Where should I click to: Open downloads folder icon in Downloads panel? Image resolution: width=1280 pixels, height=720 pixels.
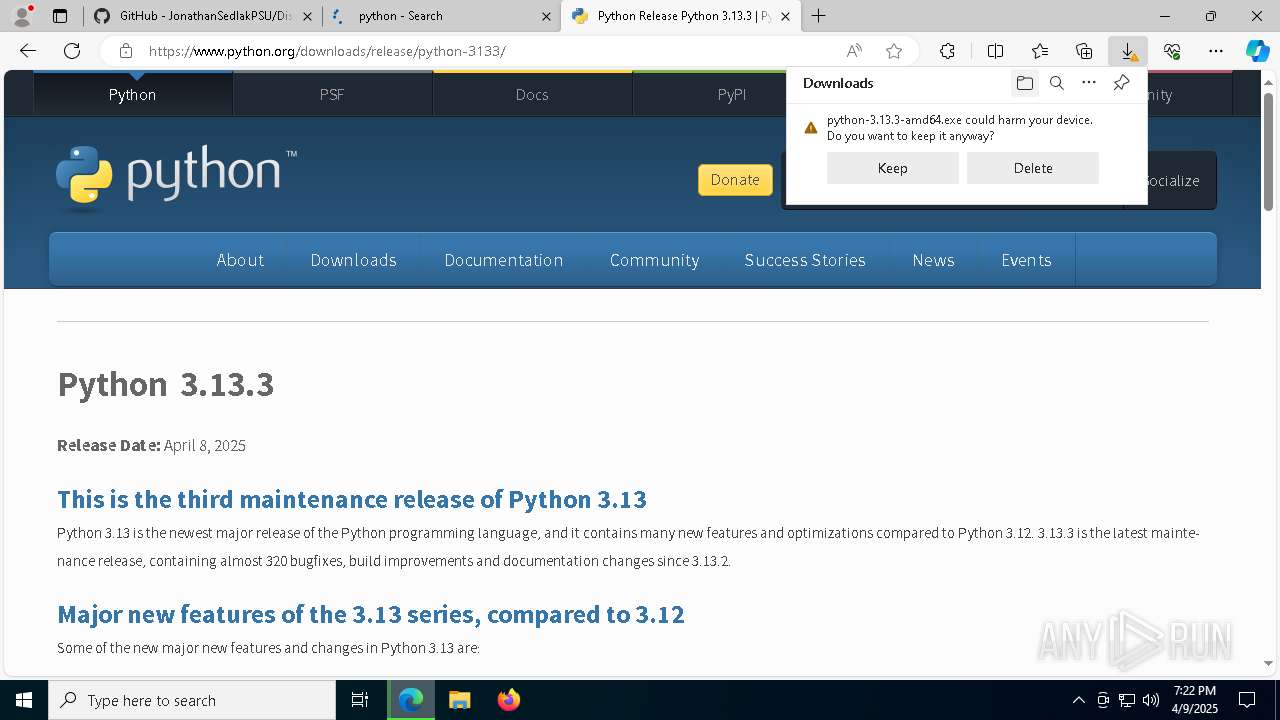pyautogui.click(x=1025, y=83)
